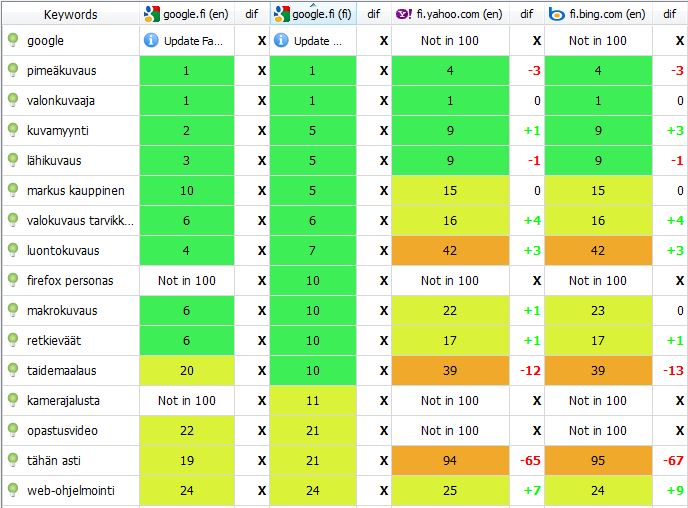Sort by the fi.yahoo.com (en) column header
Screen dimensions: 688x508
(x=456, y=14)
